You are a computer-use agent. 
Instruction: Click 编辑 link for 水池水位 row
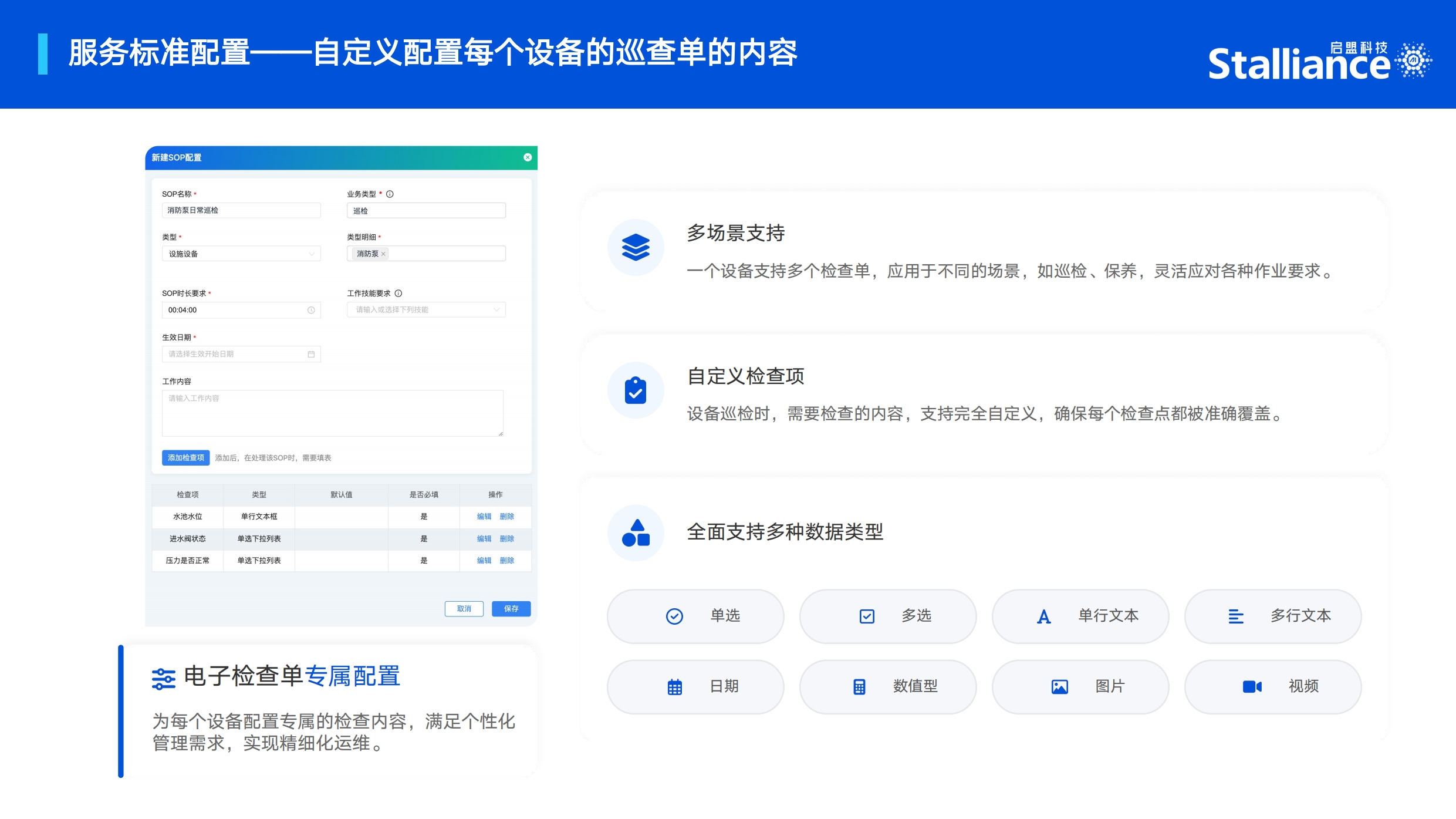tap(484, 517)
